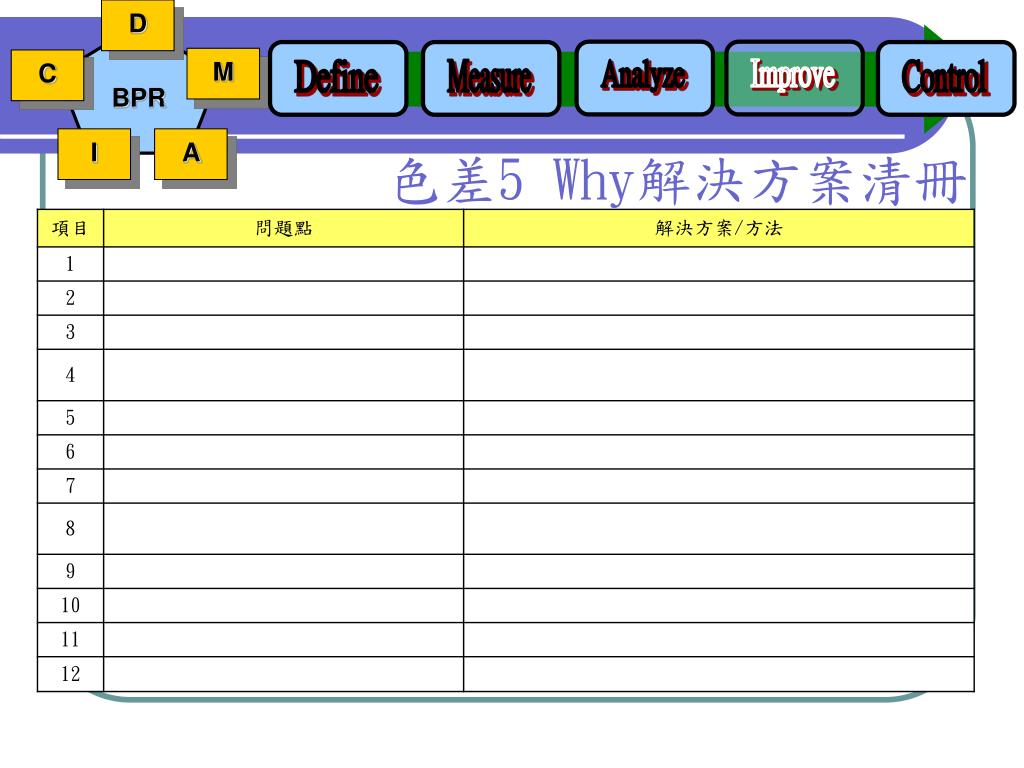Click the highlighted Improve phase button
The width and height of the screenshot is (1024, 768).
coord(794,78)
